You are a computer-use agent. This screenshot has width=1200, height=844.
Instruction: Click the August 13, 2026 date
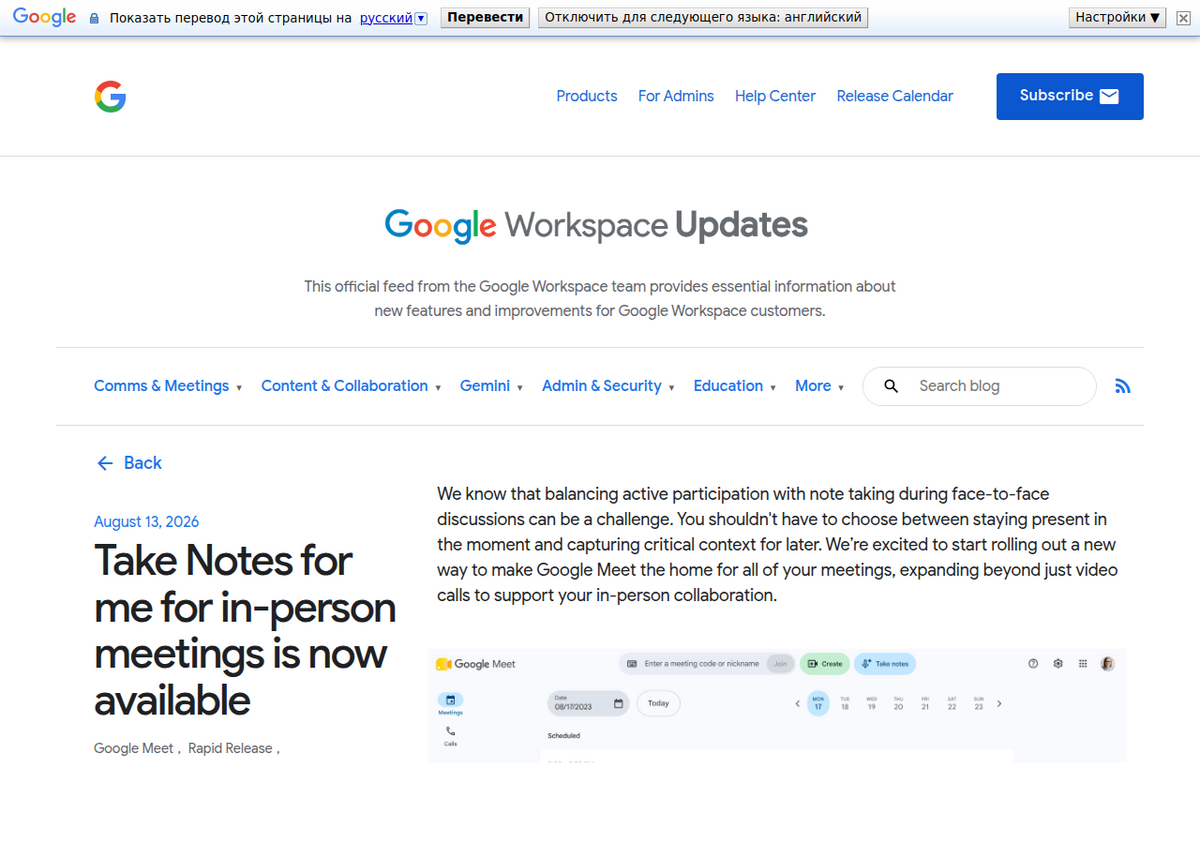(x=146, y=522)
